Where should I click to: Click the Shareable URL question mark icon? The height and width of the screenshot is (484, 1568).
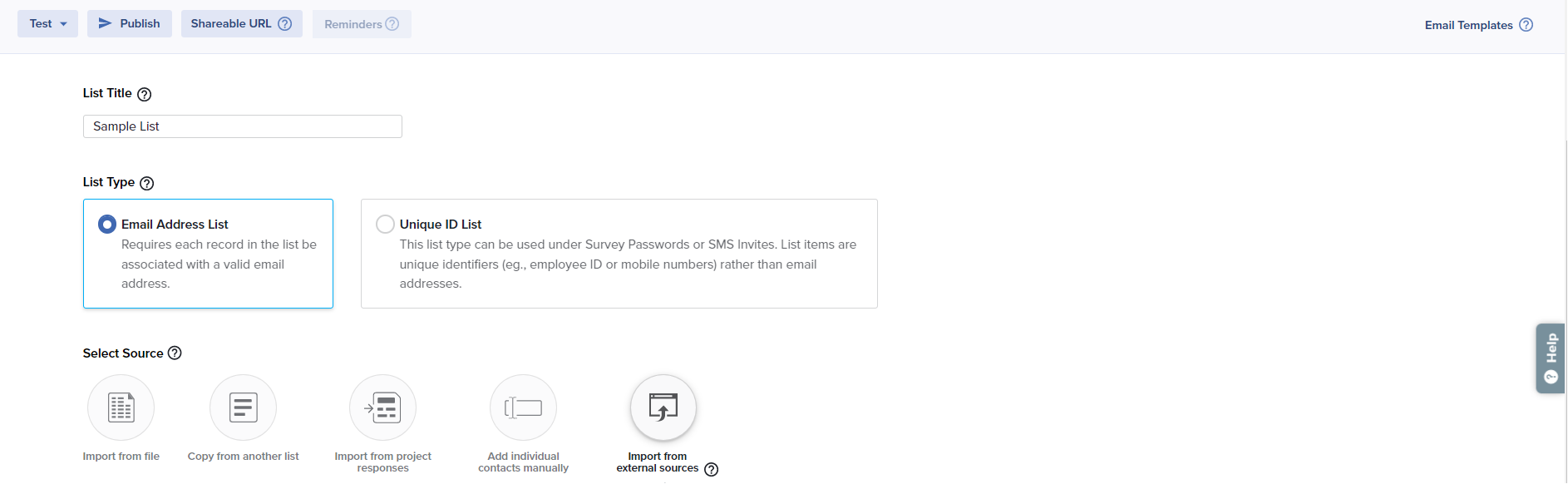click(x=285, y=24)
